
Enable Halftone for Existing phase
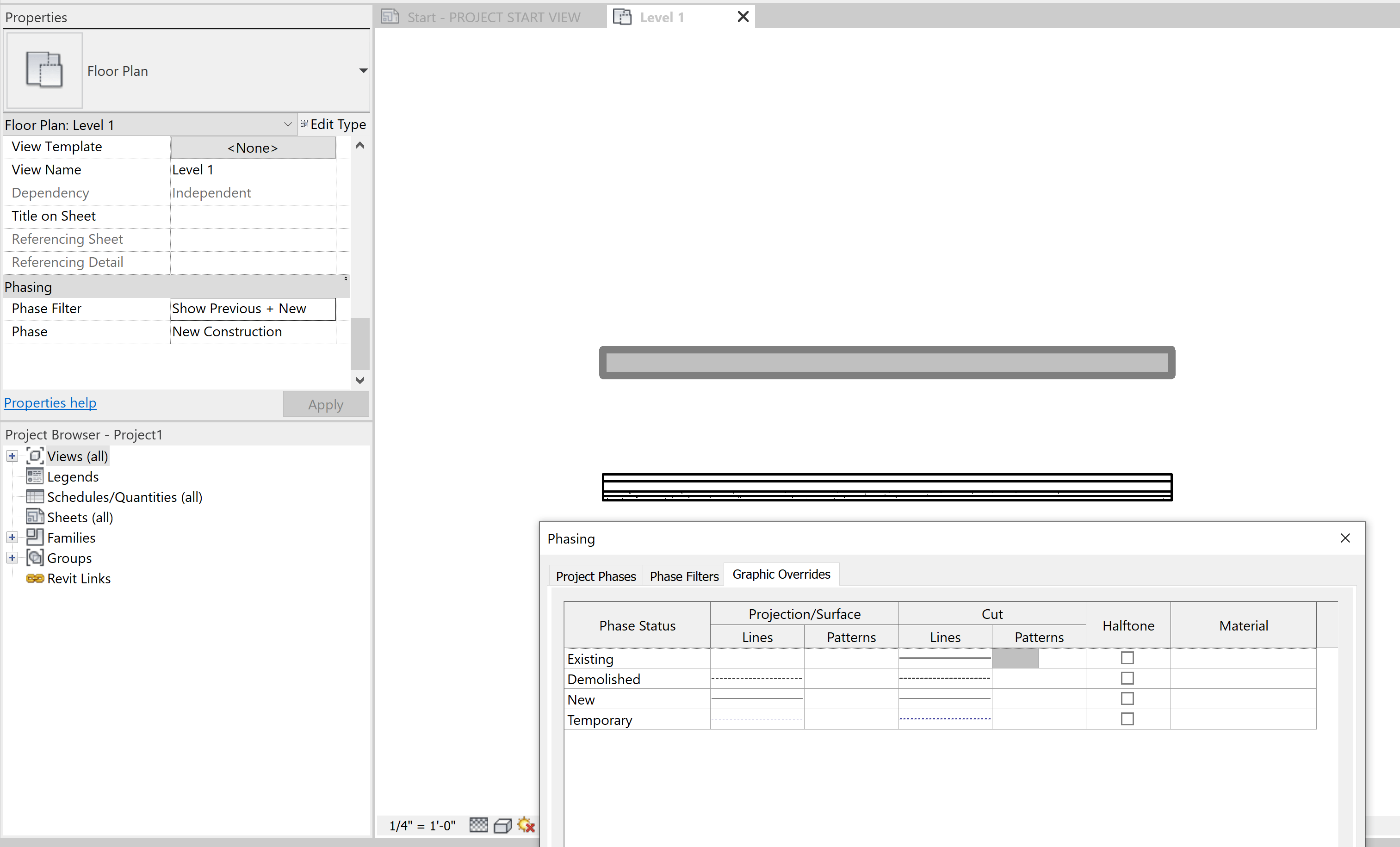coord(1127,658)
